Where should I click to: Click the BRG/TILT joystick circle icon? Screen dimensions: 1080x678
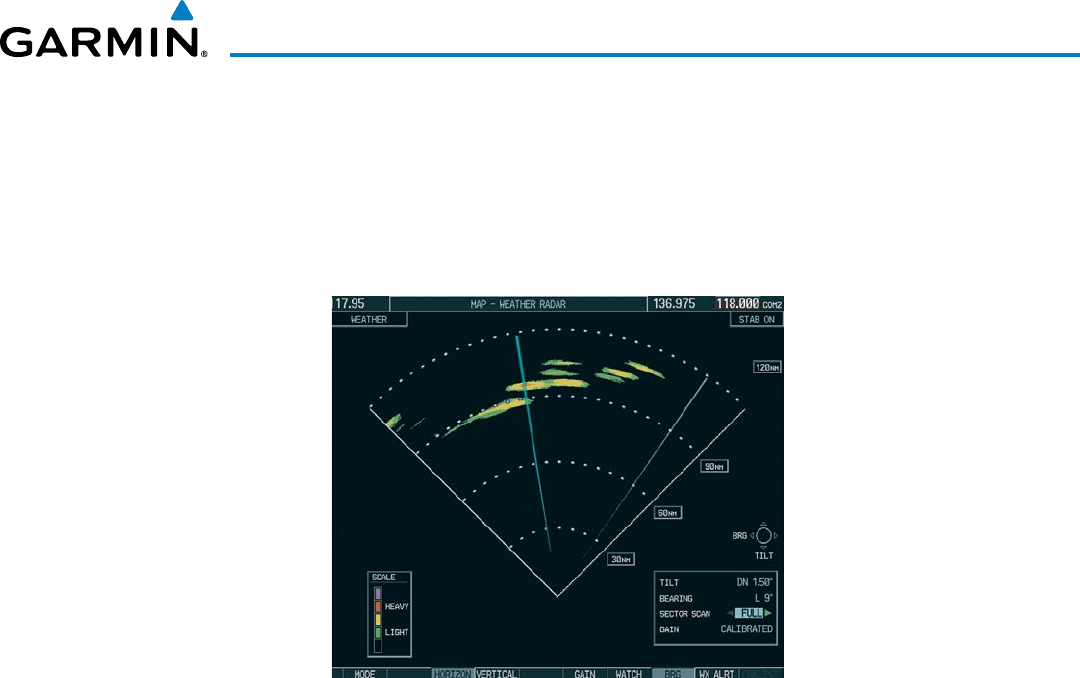(763, 535)
